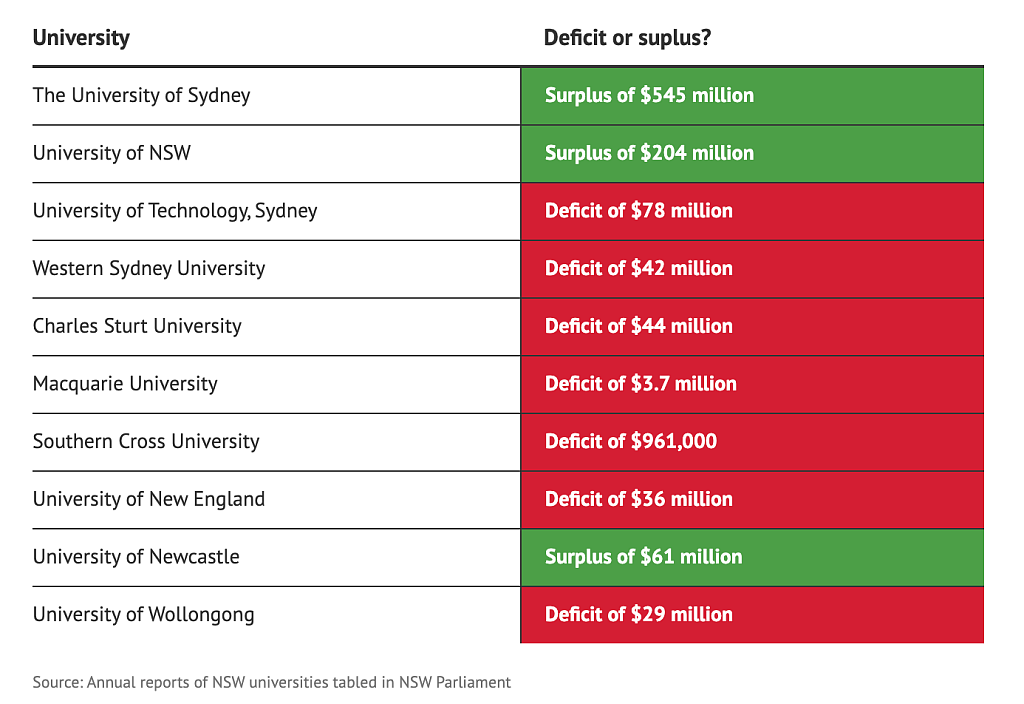Click the Deficit of $78 million cell

tap(752, 212)
